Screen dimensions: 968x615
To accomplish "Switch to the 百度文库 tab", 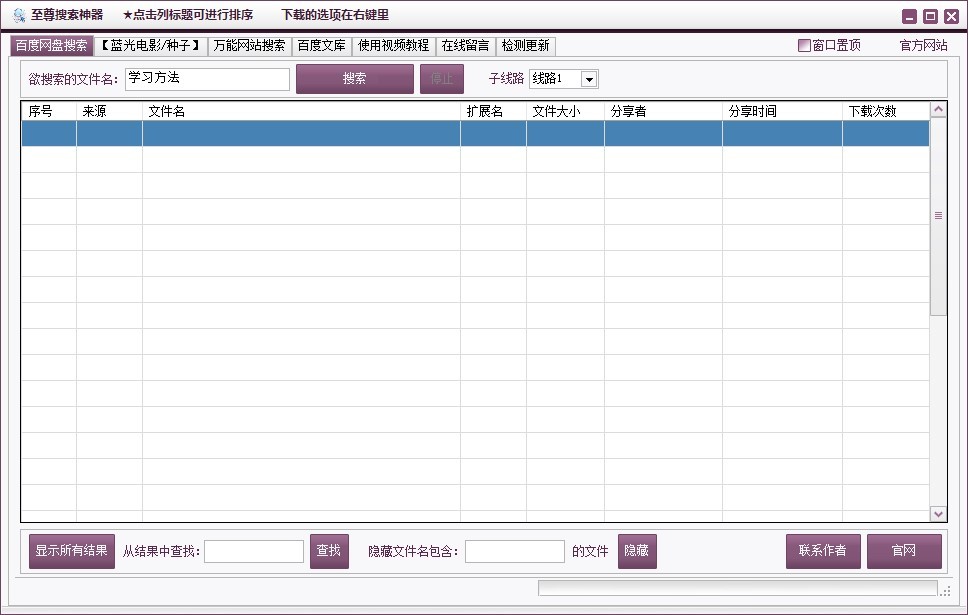I will click(322, 46).
